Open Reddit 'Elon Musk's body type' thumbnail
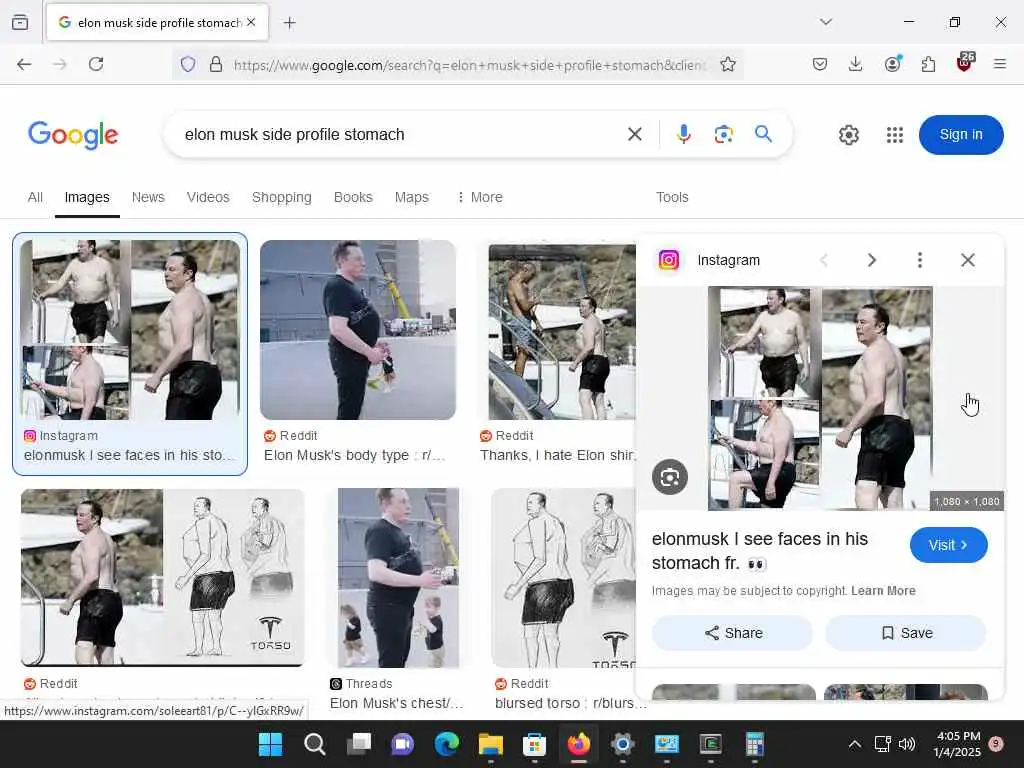 (358, 330)
